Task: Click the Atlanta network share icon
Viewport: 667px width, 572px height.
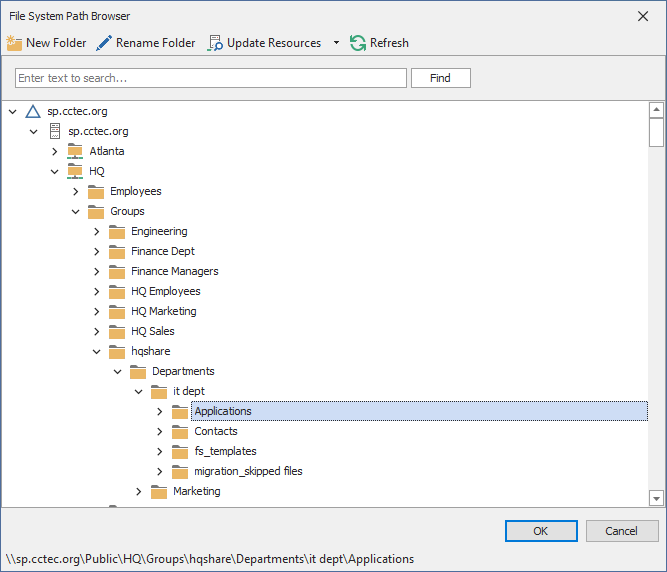Action: point(75,151)
